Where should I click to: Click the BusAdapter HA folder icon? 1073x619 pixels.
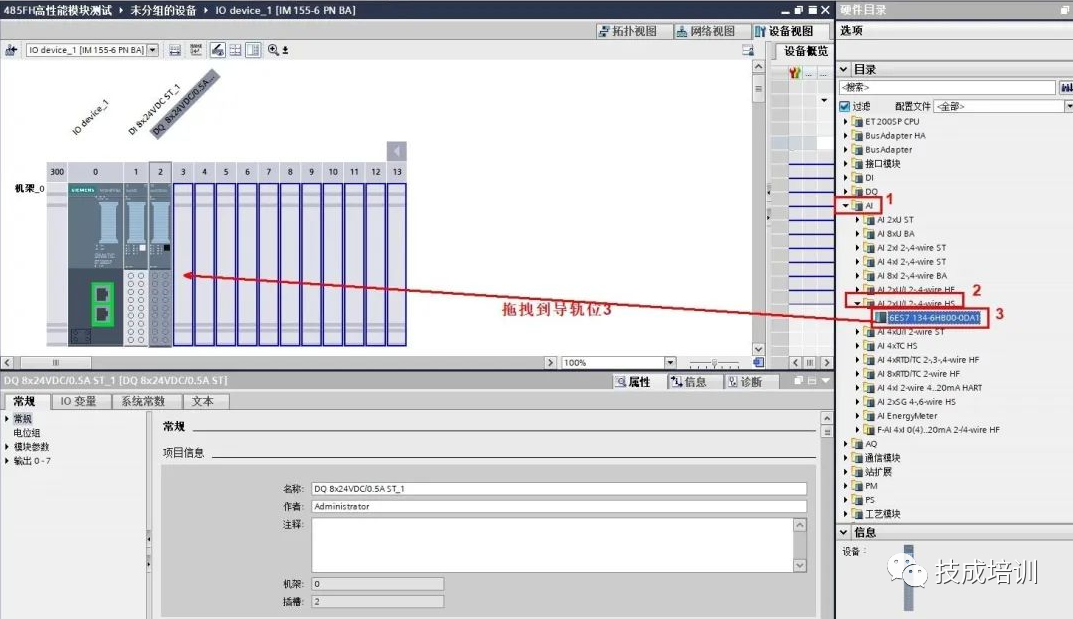click(857, 135)
